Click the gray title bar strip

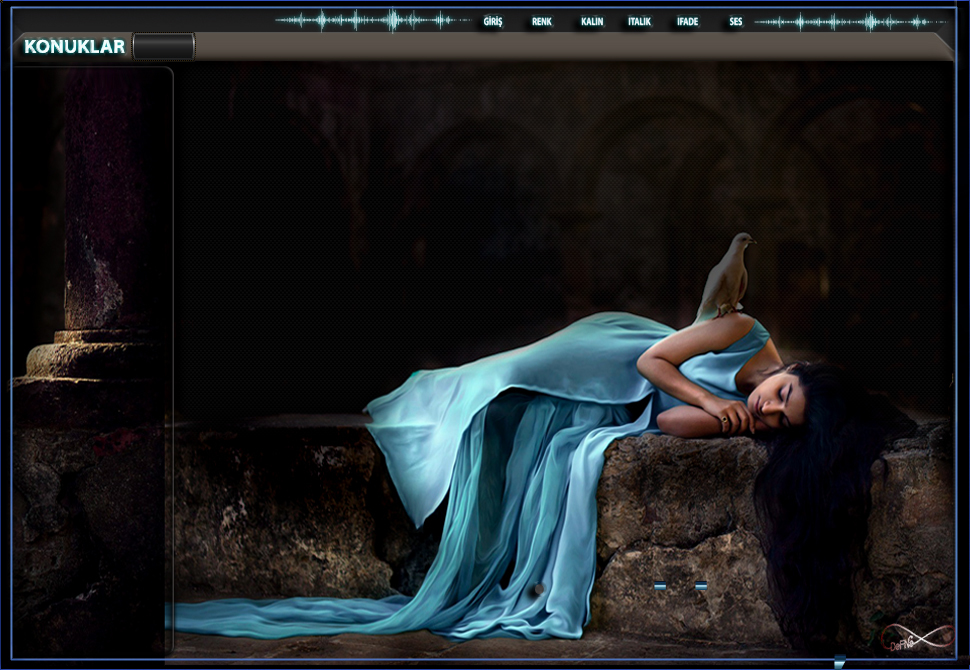560,46
